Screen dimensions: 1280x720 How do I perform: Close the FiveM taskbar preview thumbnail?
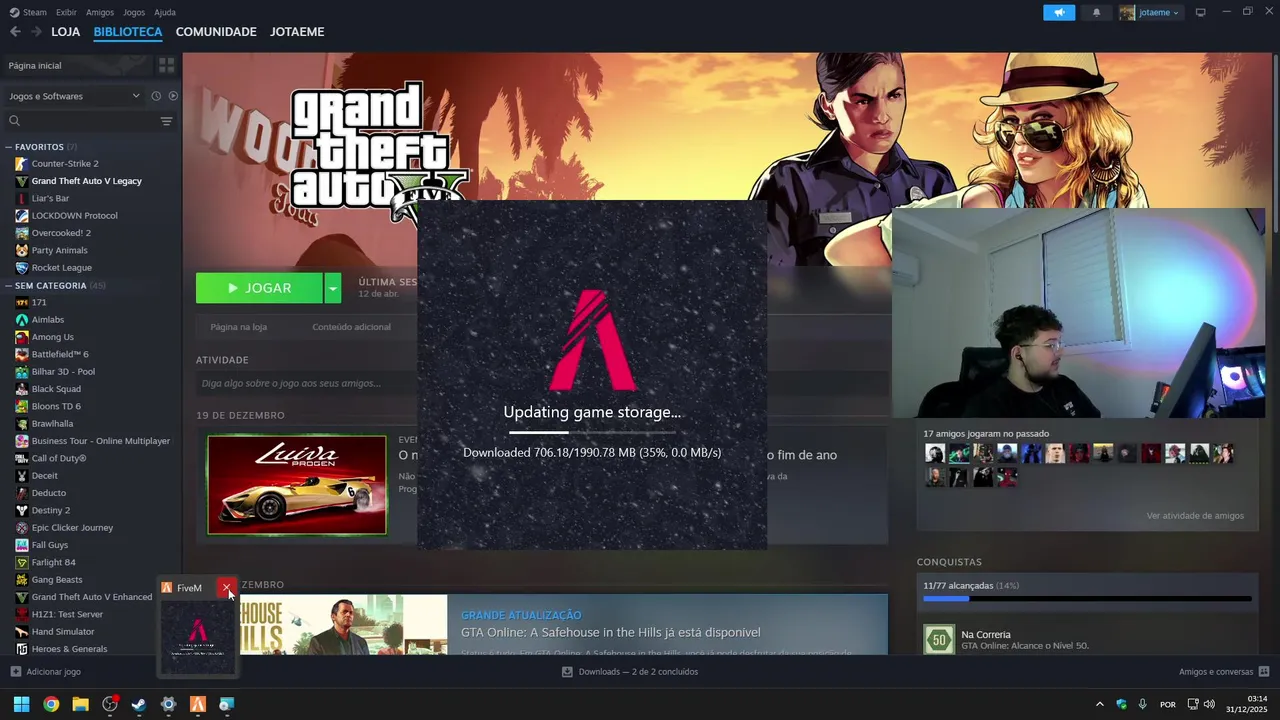click(x=227, y=588)
